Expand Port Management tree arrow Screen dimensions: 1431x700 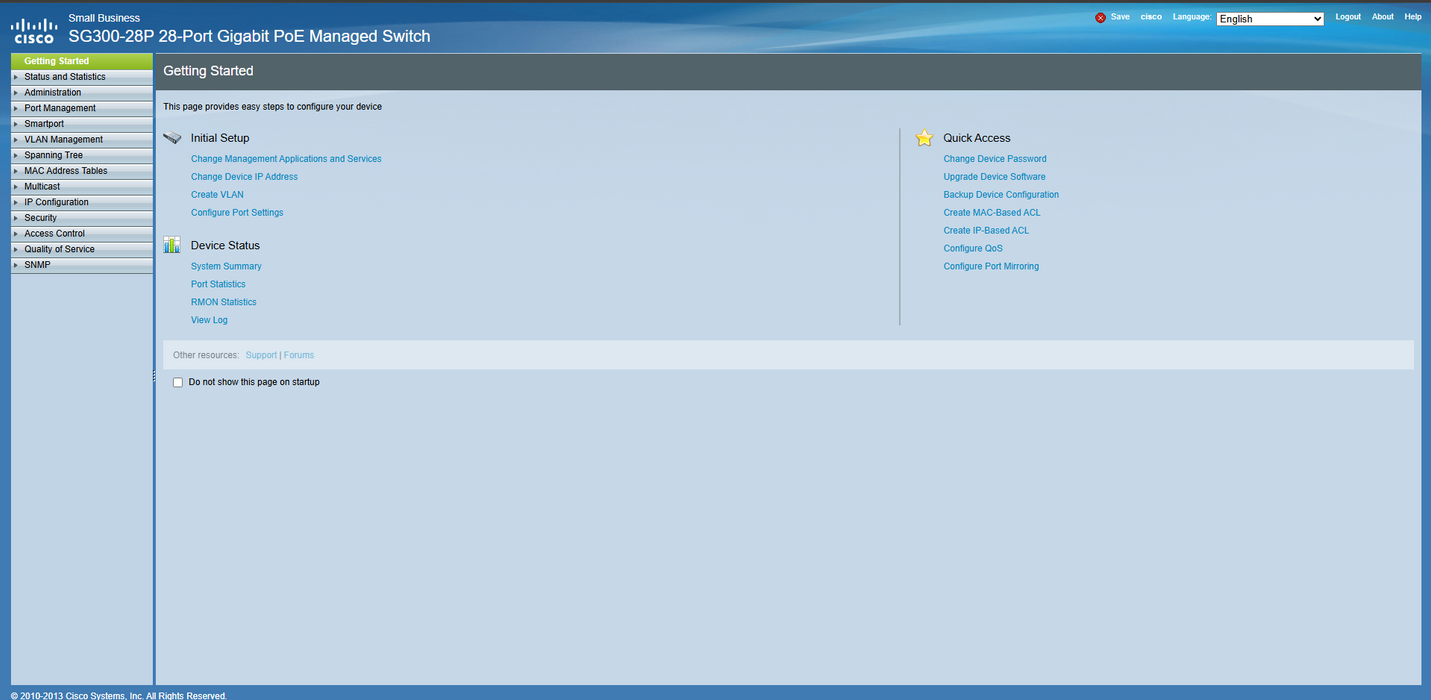(x=16, y=108)
